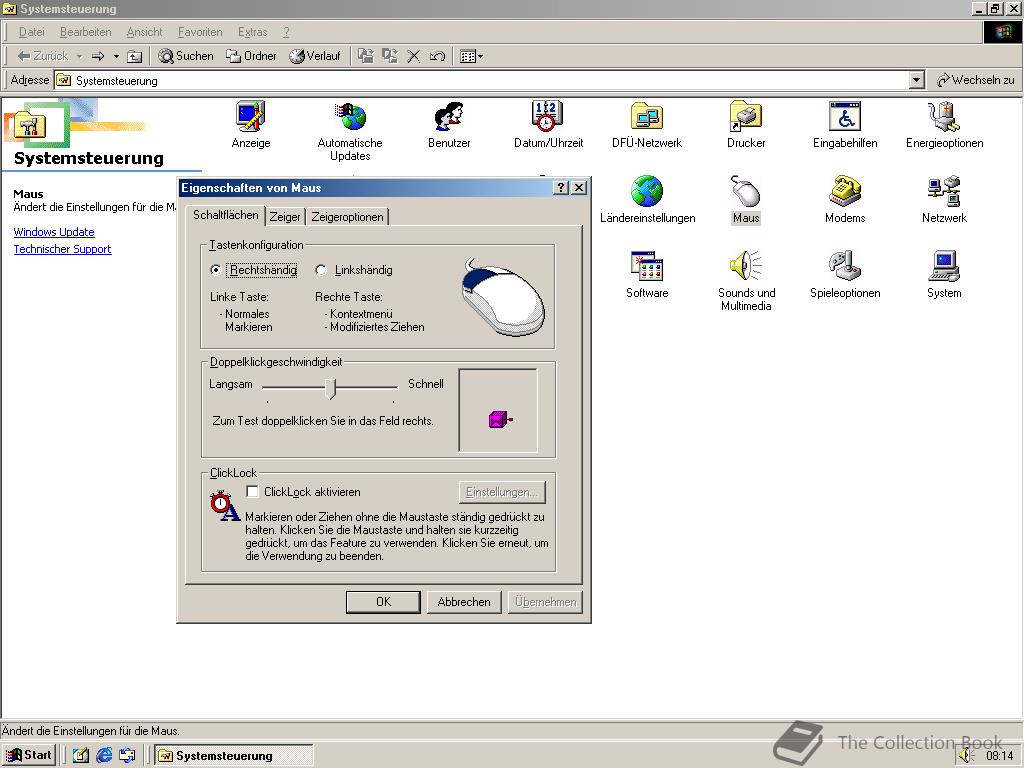The image size is (1024, 768).
Task: Open the views dropdown toolbar button
Action: pyautogui.click(x=472, y=56)
